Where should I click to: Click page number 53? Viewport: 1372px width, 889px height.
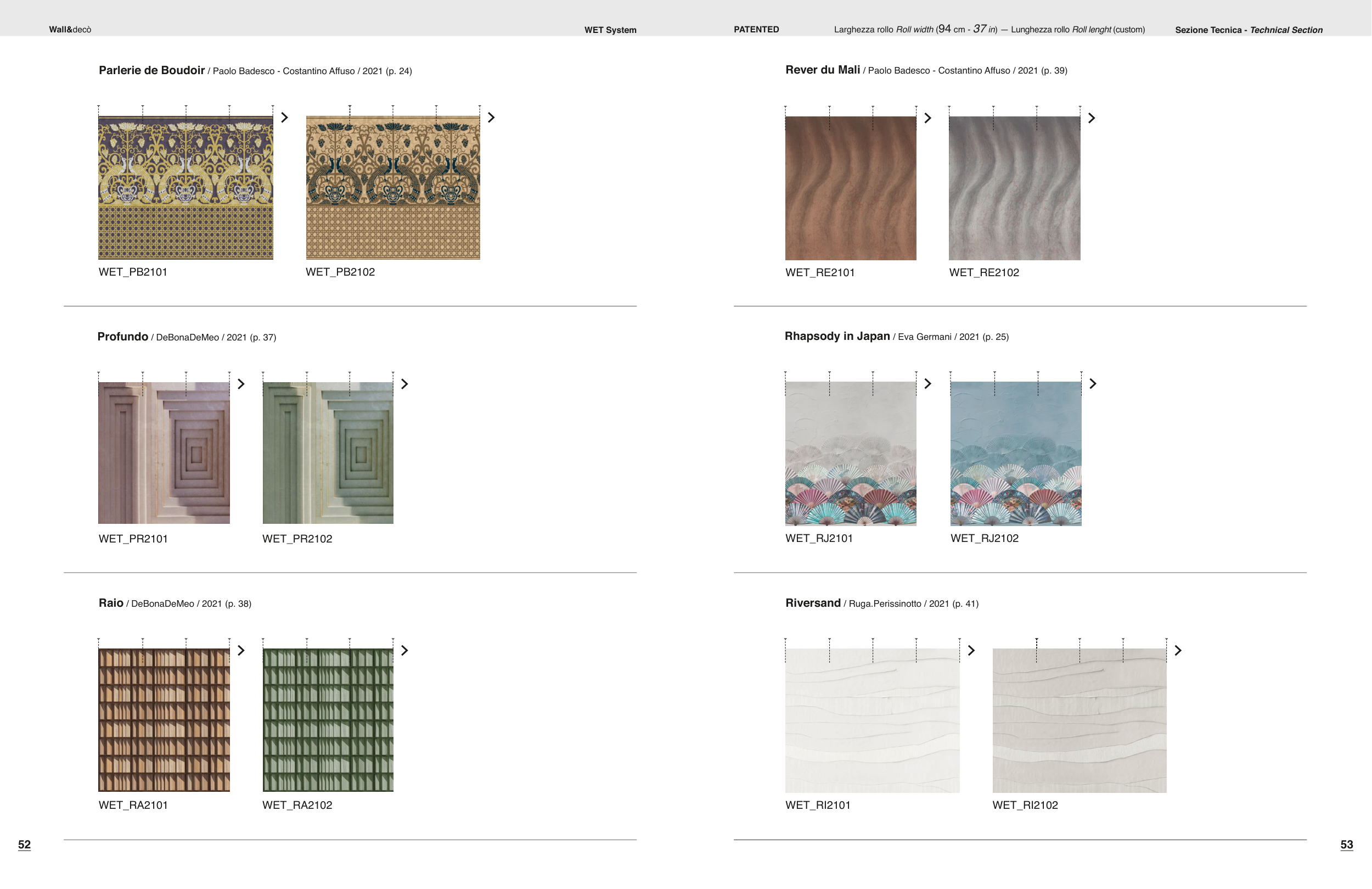click(x=1346, y=845)
